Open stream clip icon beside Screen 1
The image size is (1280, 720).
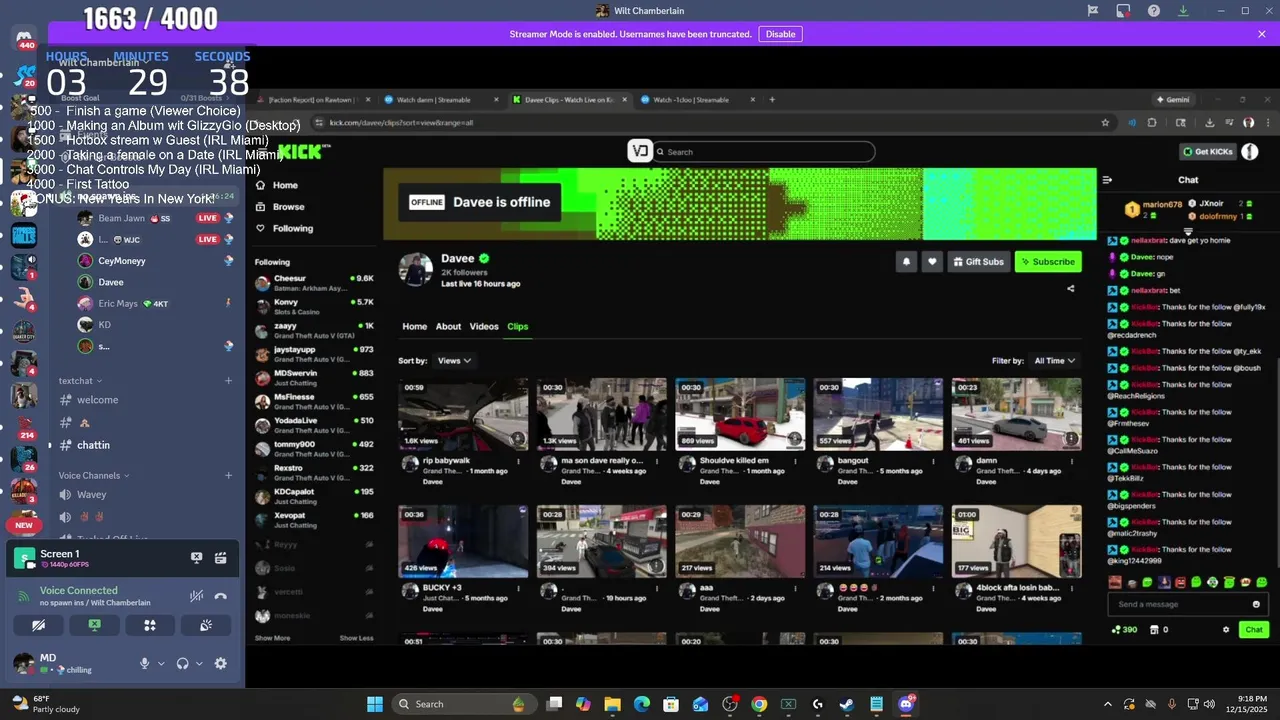[x=221, y=558]
